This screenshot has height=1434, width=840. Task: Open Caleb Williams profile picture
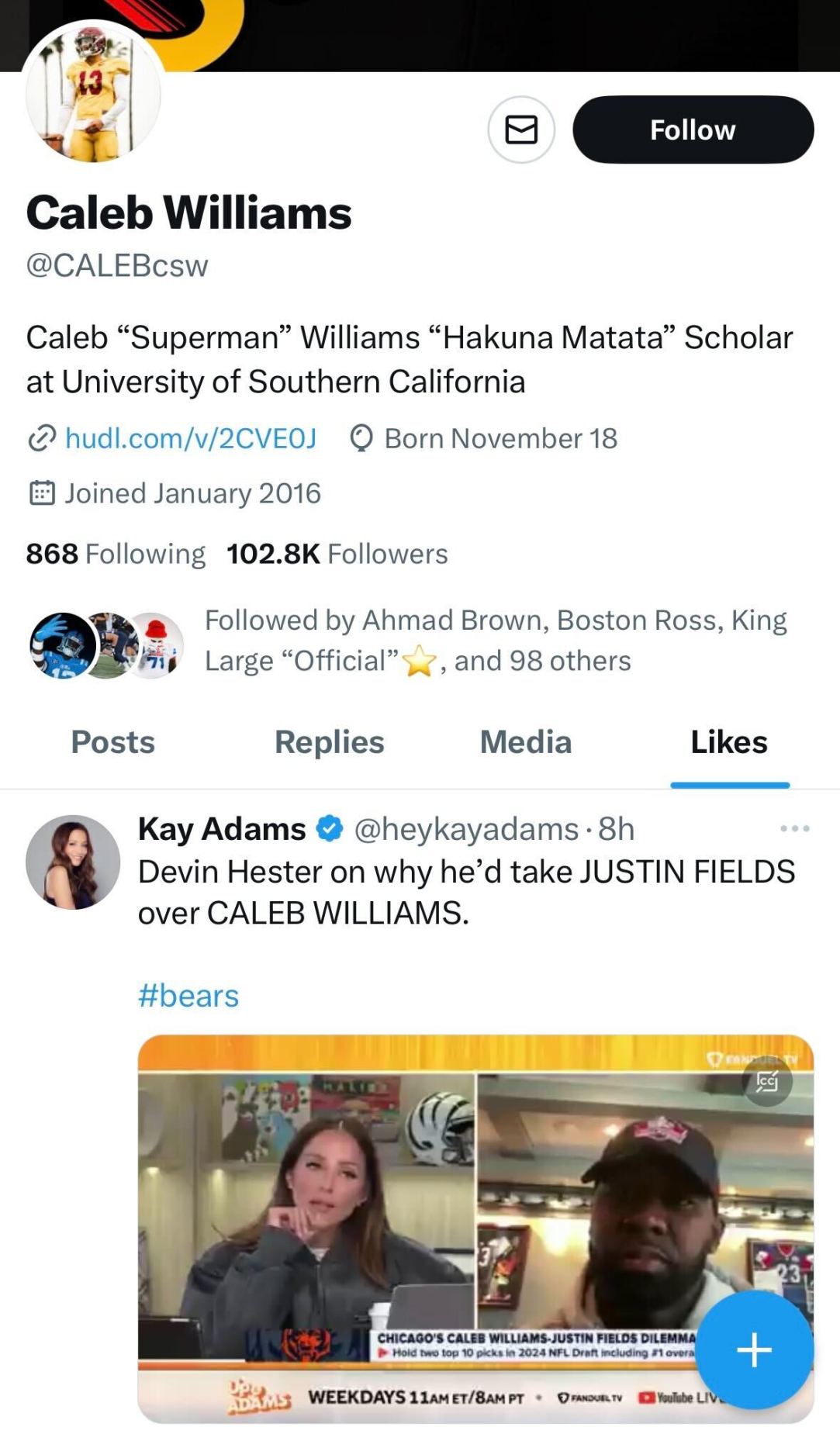pyautogui.click(x=93, y=93)
